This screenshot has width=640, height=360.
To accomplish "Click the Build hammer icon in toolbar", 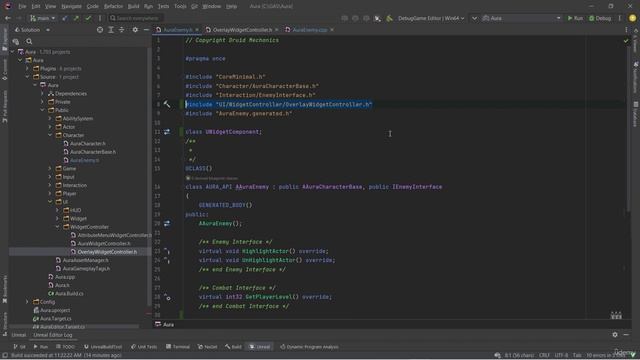I will click(390, 18).
